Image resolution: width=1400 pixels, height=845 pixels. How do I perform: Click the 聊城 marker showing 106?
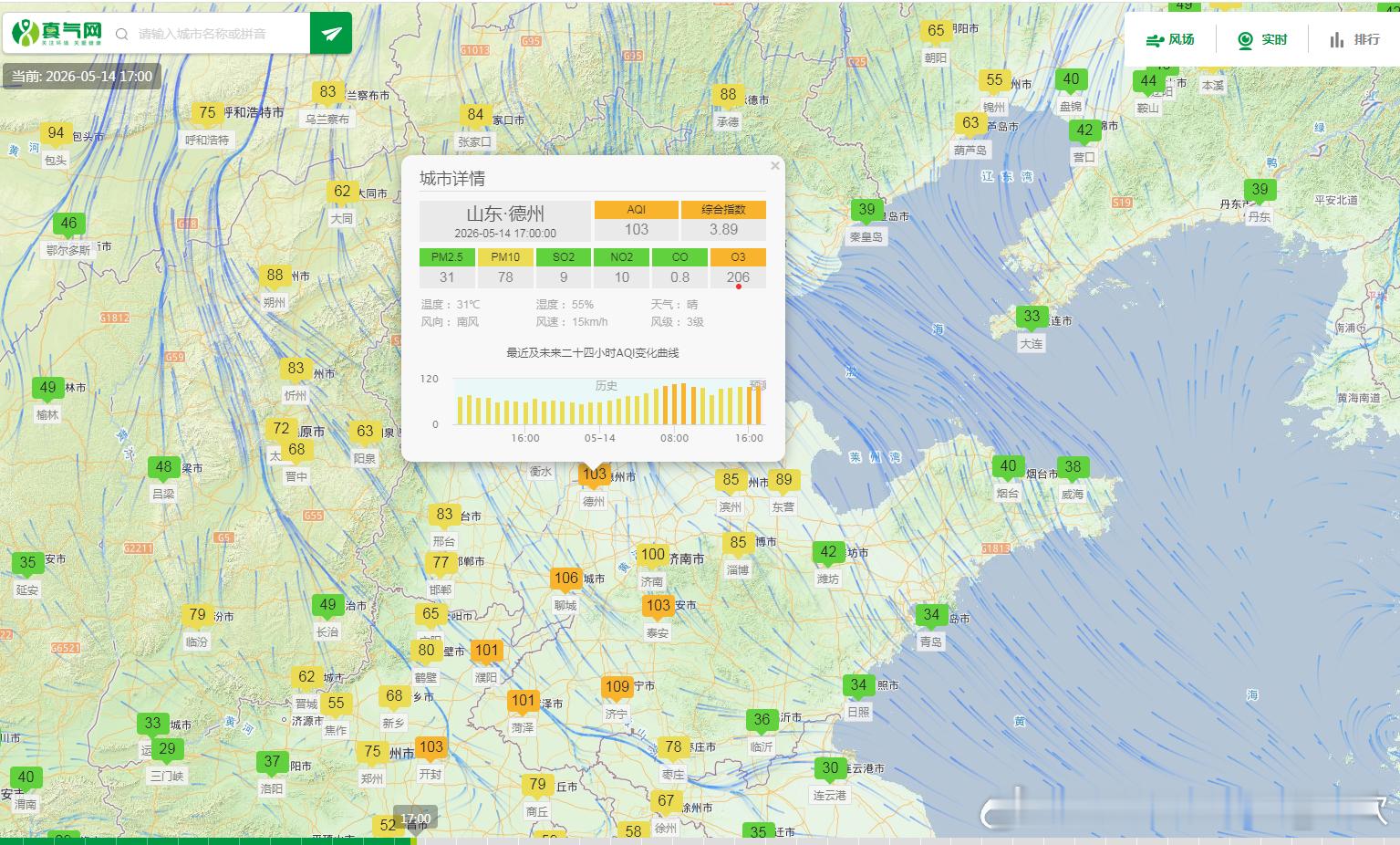(x=566, y=579)
